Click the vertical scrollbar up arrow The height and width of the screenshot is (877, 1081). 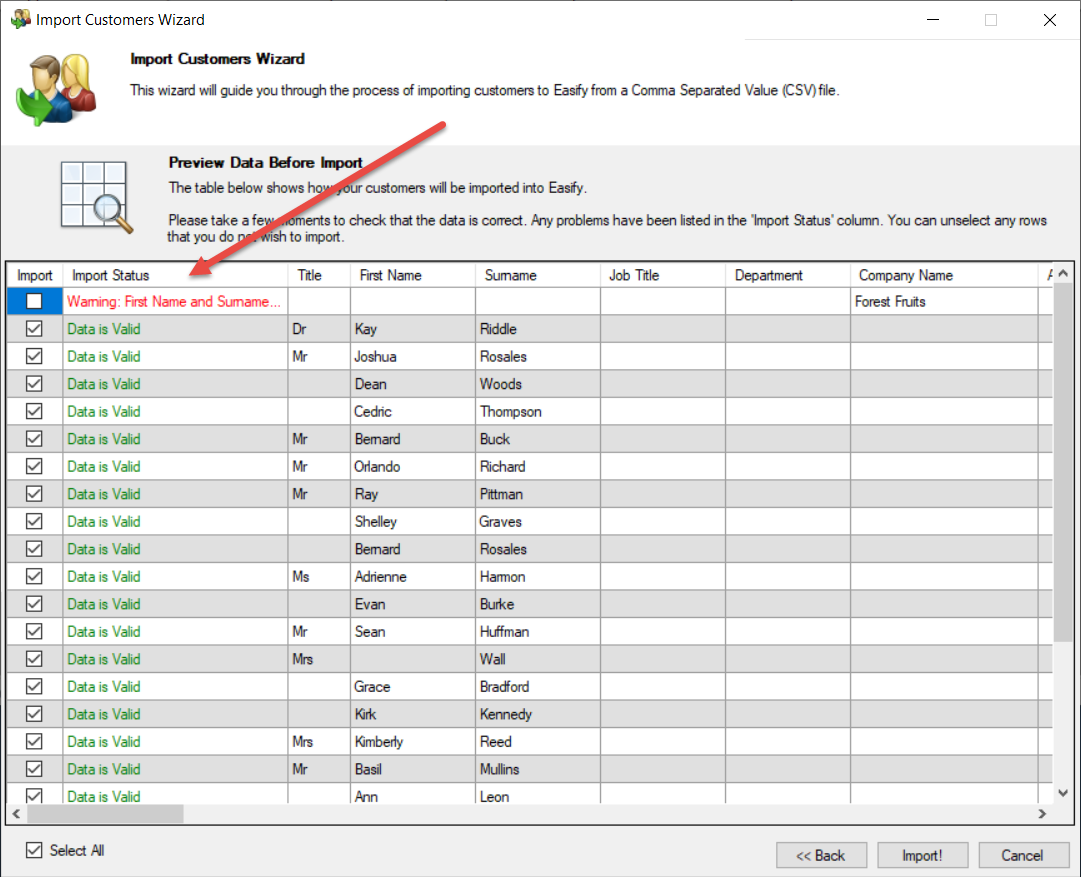[1063, 274]
